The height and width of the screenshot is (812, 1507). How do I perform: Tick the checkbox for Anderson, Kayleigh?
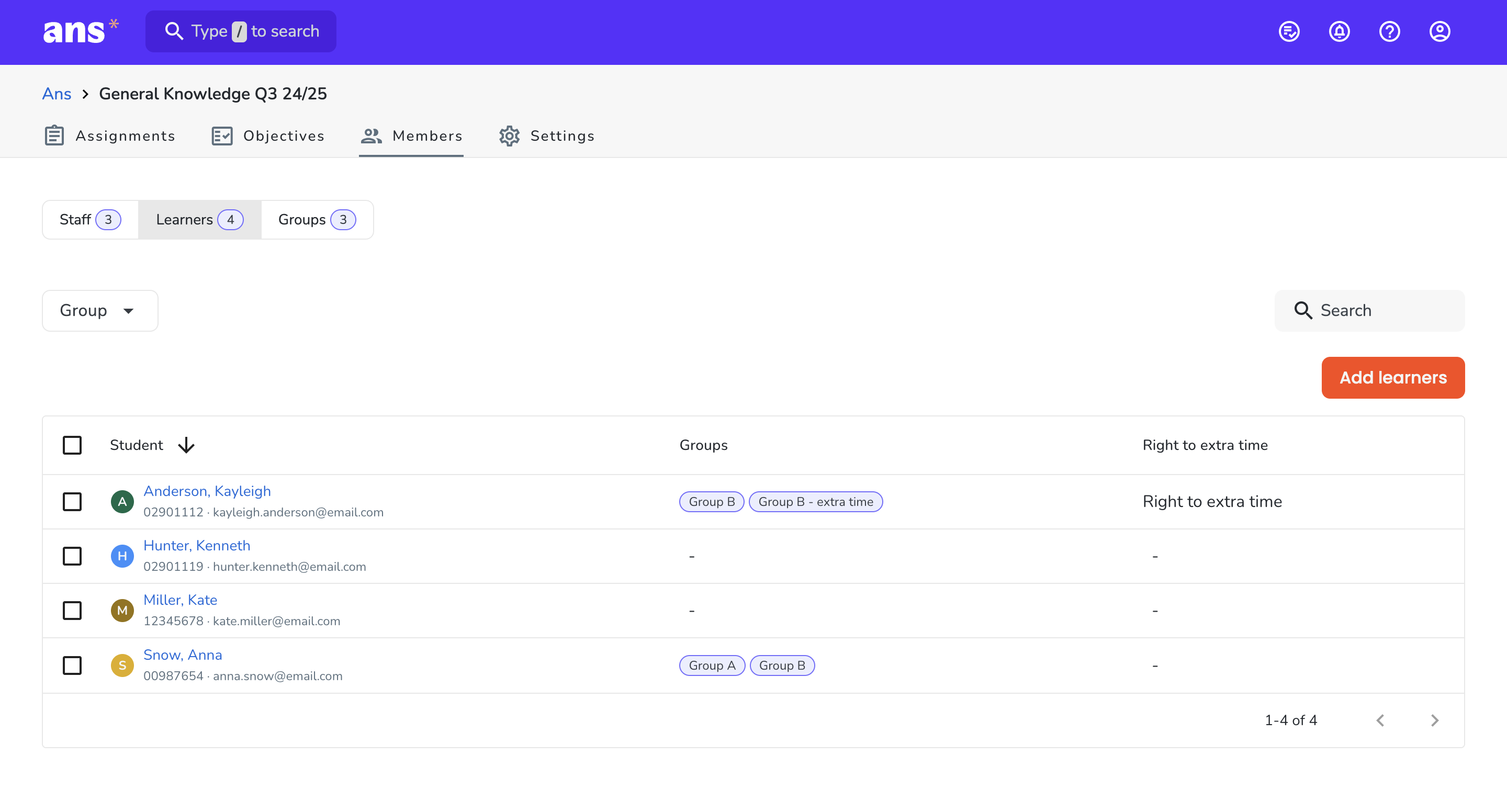72,501
